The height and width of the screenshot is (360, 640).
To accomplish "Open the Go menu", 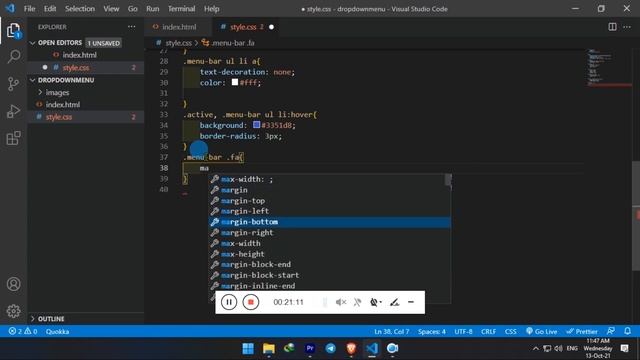I will [133, 9].
